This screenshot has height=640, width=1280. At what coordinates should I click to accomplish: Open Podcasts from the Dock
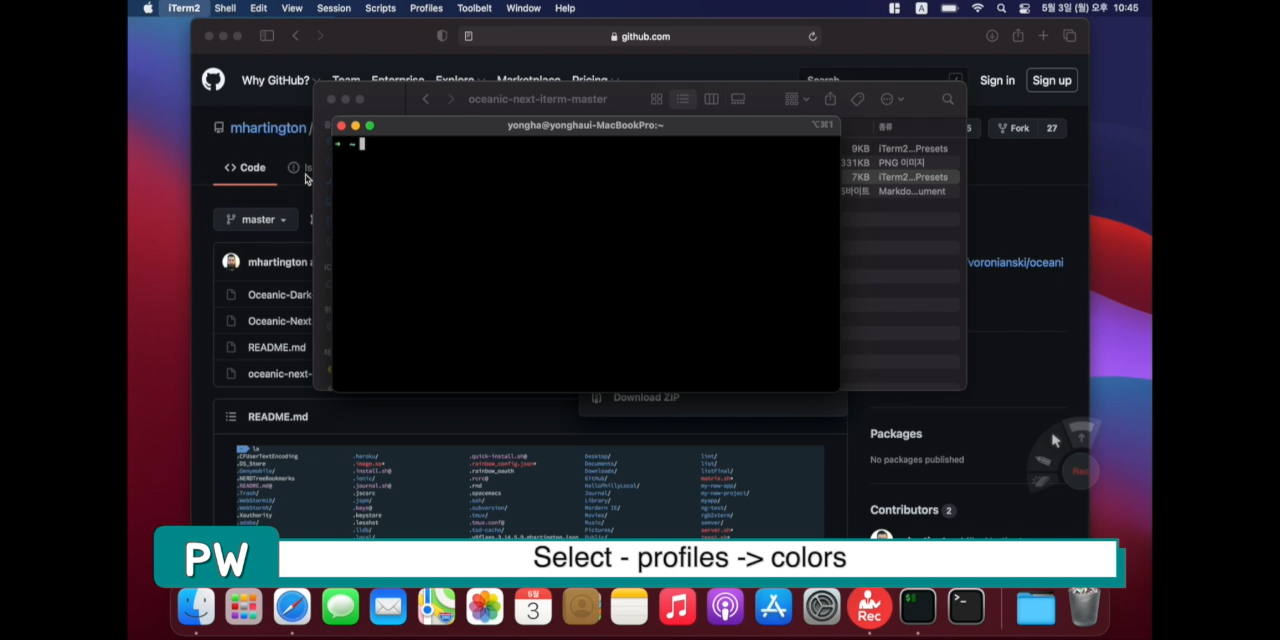click(725, 607)
